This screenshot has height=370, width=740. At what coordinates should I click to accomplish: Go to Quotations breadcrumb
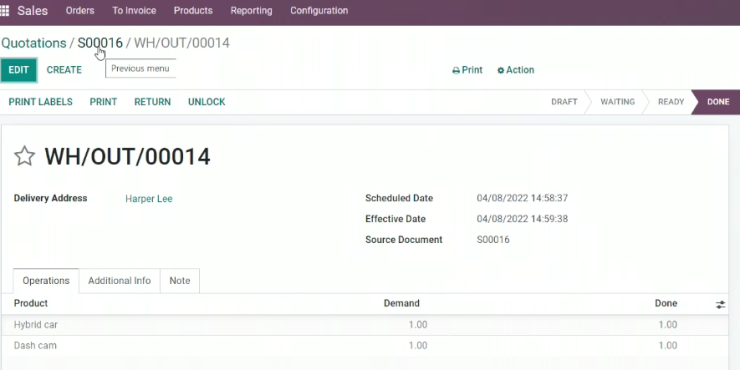[34, 43]
